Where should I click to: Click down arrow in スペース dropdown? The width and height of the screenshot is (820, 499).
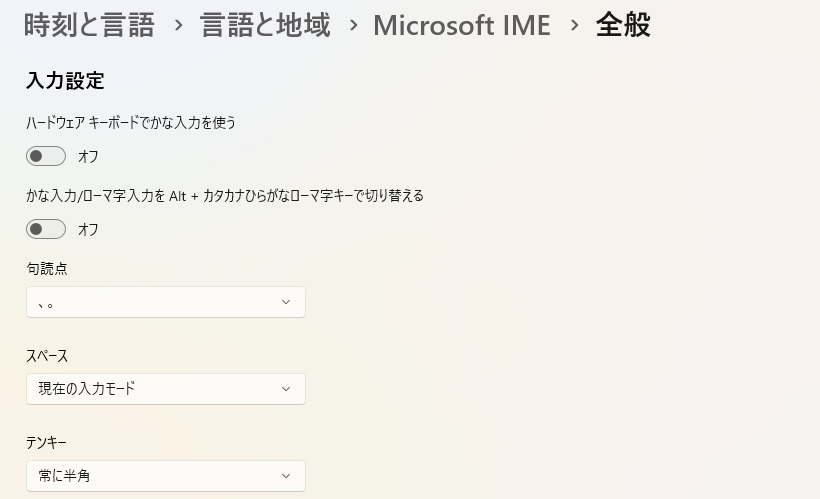tap(286, 389)
